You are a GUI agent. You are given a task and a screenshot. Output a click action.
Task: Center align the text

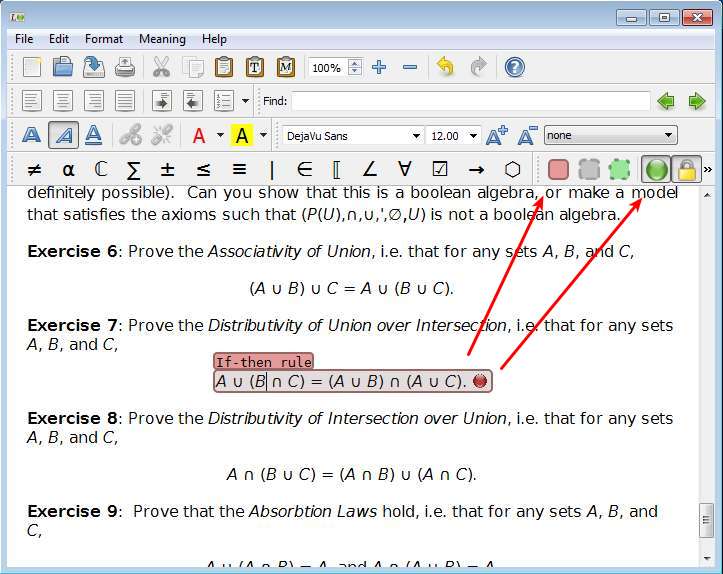point(63,101)
